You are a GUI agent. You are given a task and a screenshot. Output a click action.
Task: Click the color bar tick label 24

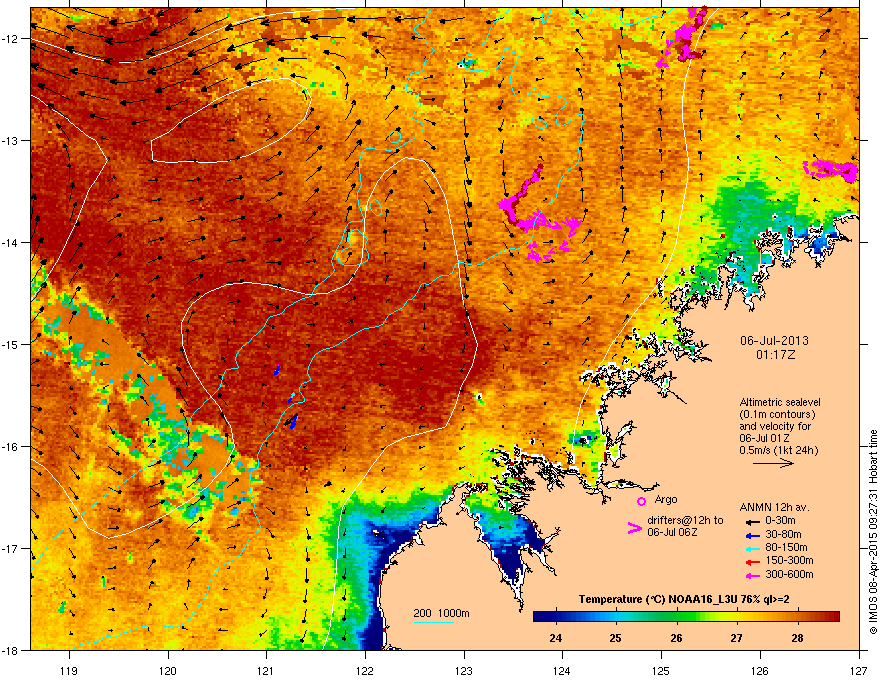[x=556, y=638]
